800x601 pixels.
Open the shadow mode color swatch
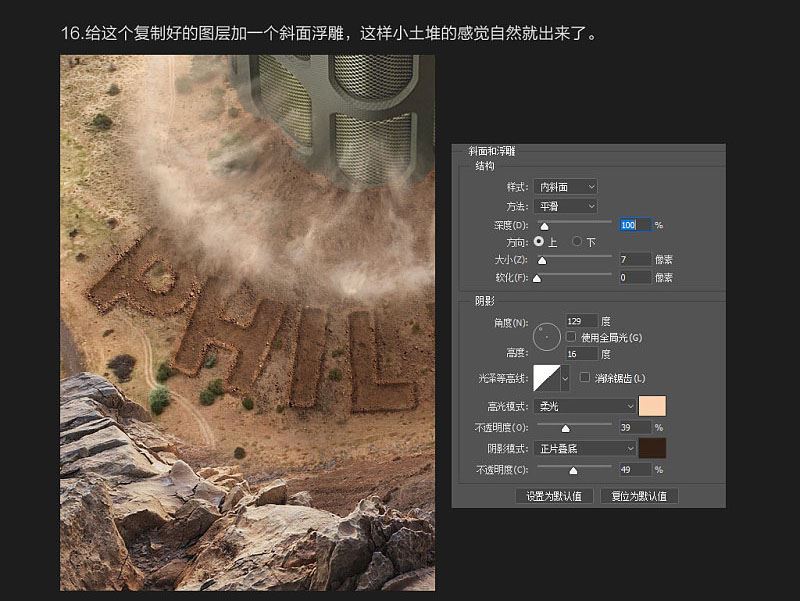651,448
